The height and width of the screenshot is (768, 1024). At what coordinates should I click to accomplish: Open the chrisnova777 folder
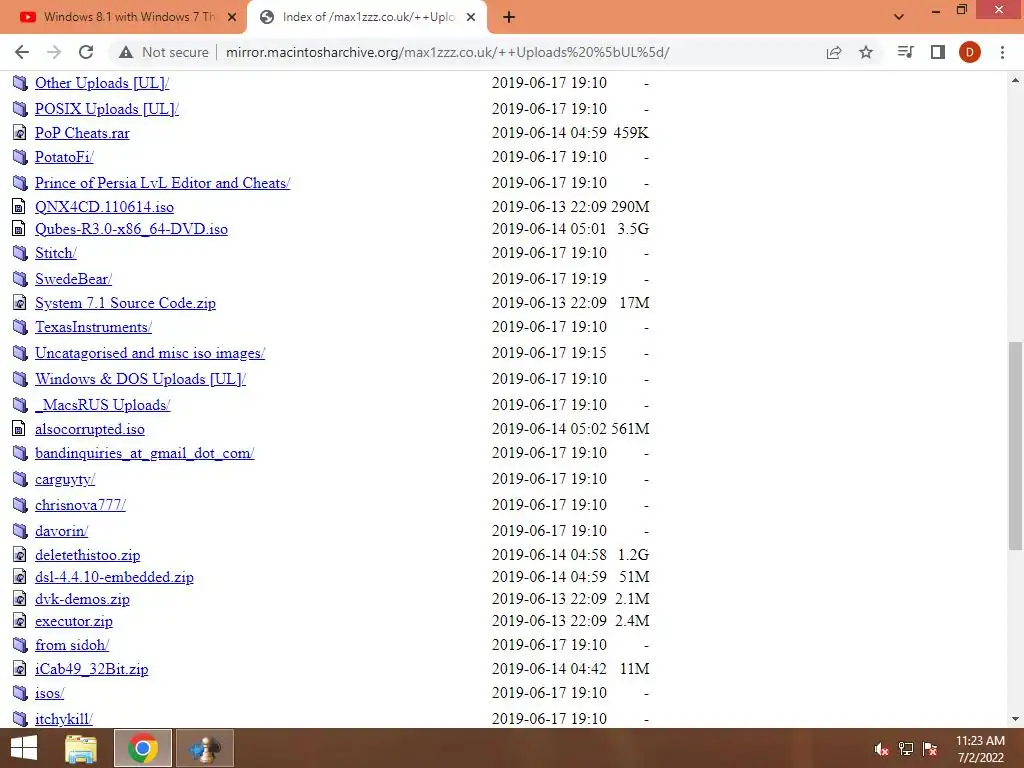(x=80, y=505)
